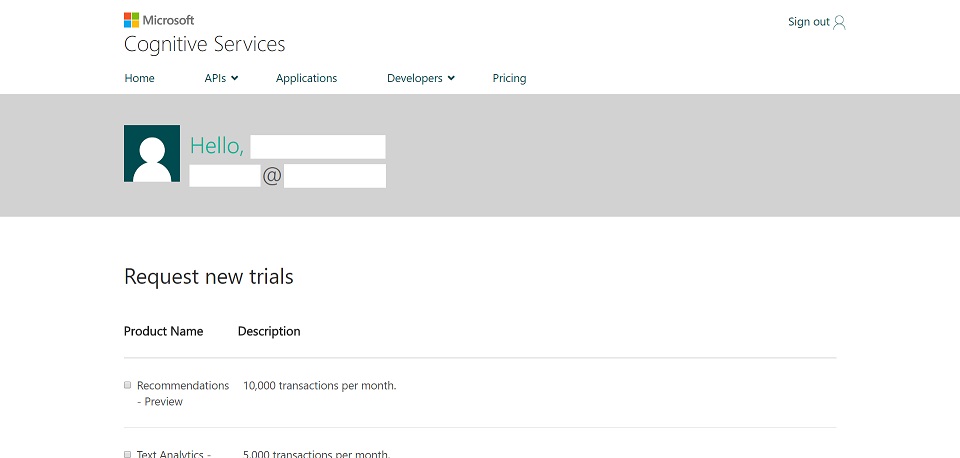Check the Recommendations - Preview checkbox
Viewport: 960px width, 458px height.
tap(127, 385)
